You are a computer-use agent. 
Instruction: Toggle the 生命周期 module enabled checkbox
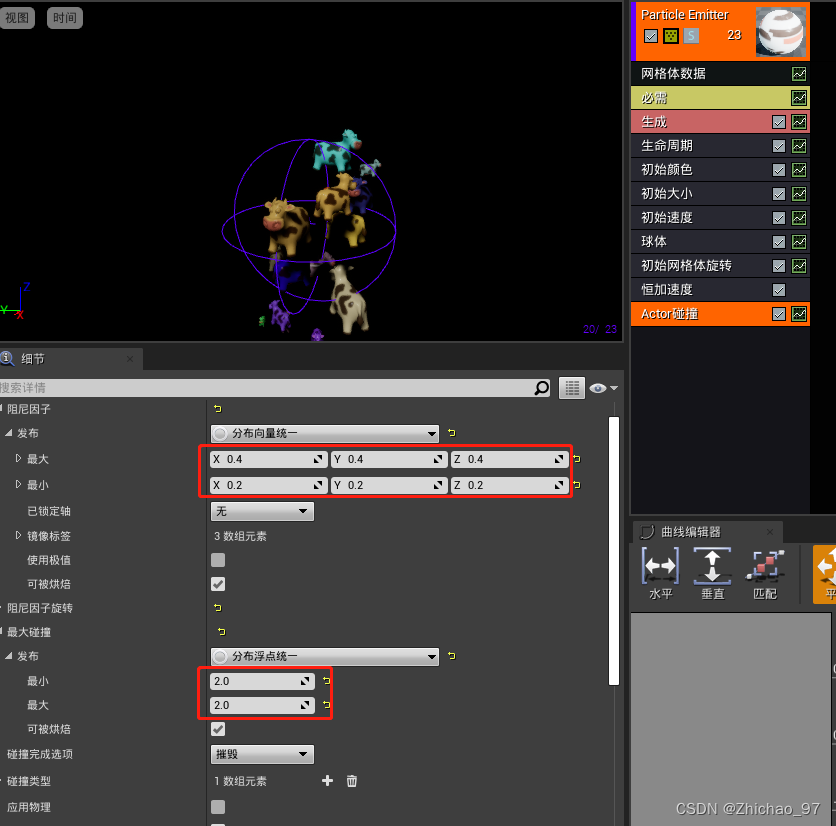[x=778, y=146]
